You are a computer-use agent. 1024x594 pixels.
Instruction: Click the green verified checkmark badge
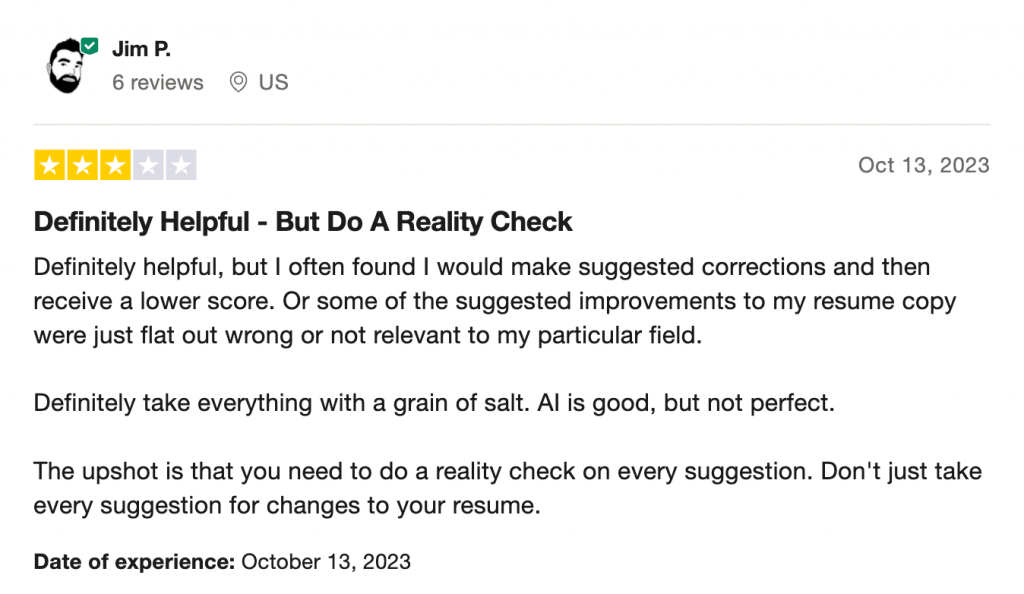pos(90,46)
